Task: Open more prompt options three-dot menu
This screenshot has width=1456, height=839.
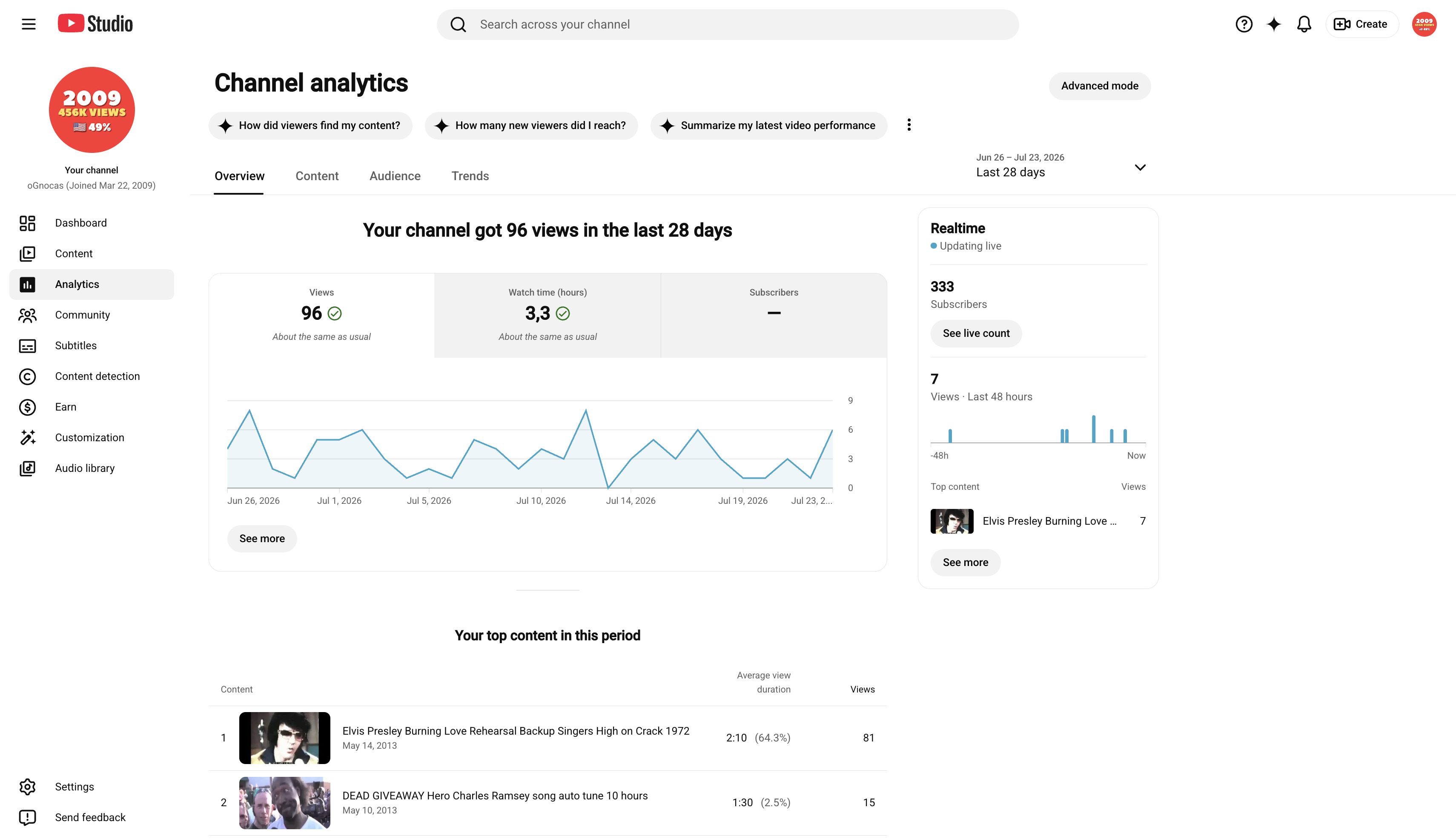Action: [909, 125]
